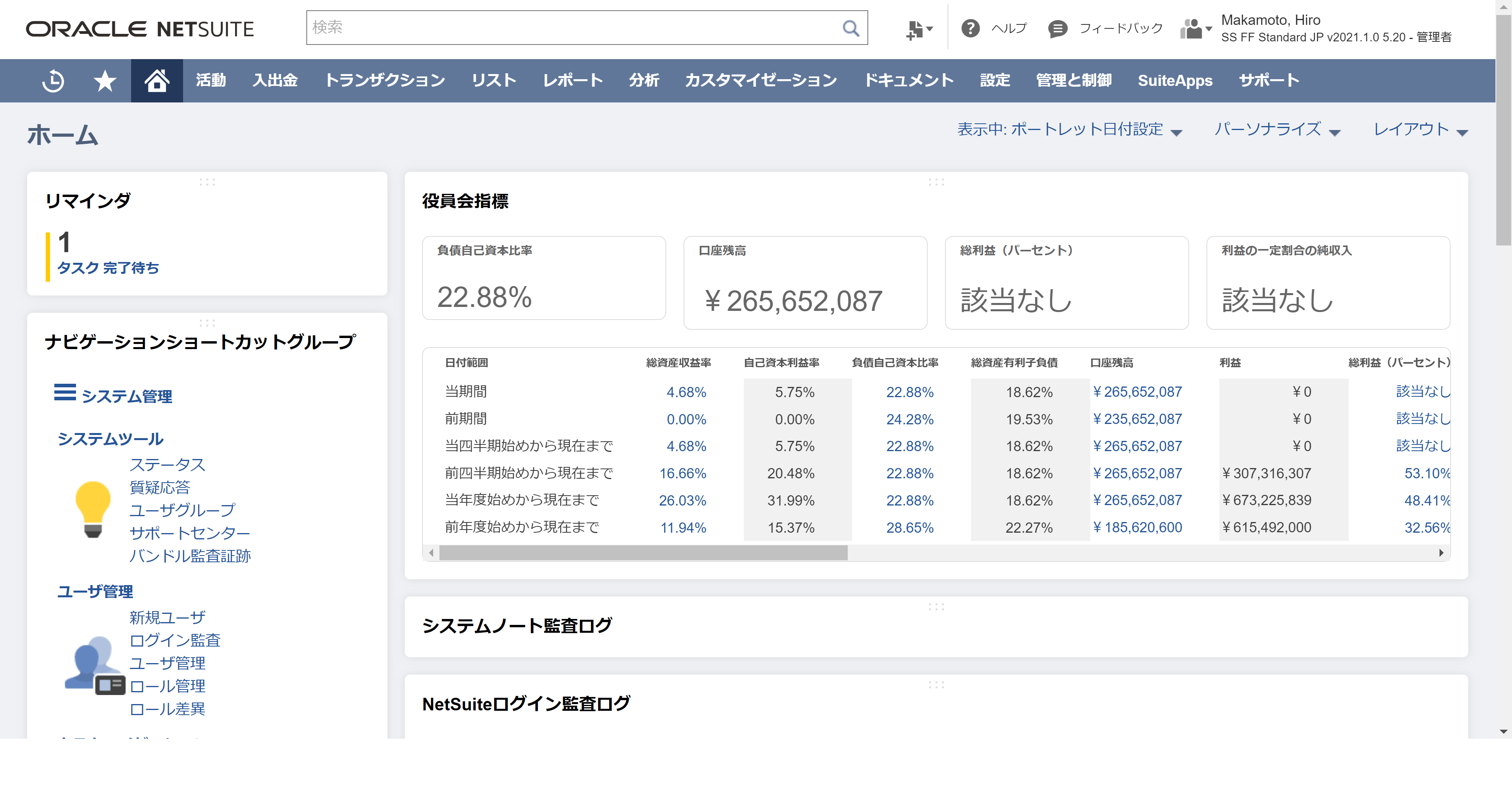Click the タスク 完了待ち reminder link
This screenshot has height=788, width=1512.
point(108,268)
